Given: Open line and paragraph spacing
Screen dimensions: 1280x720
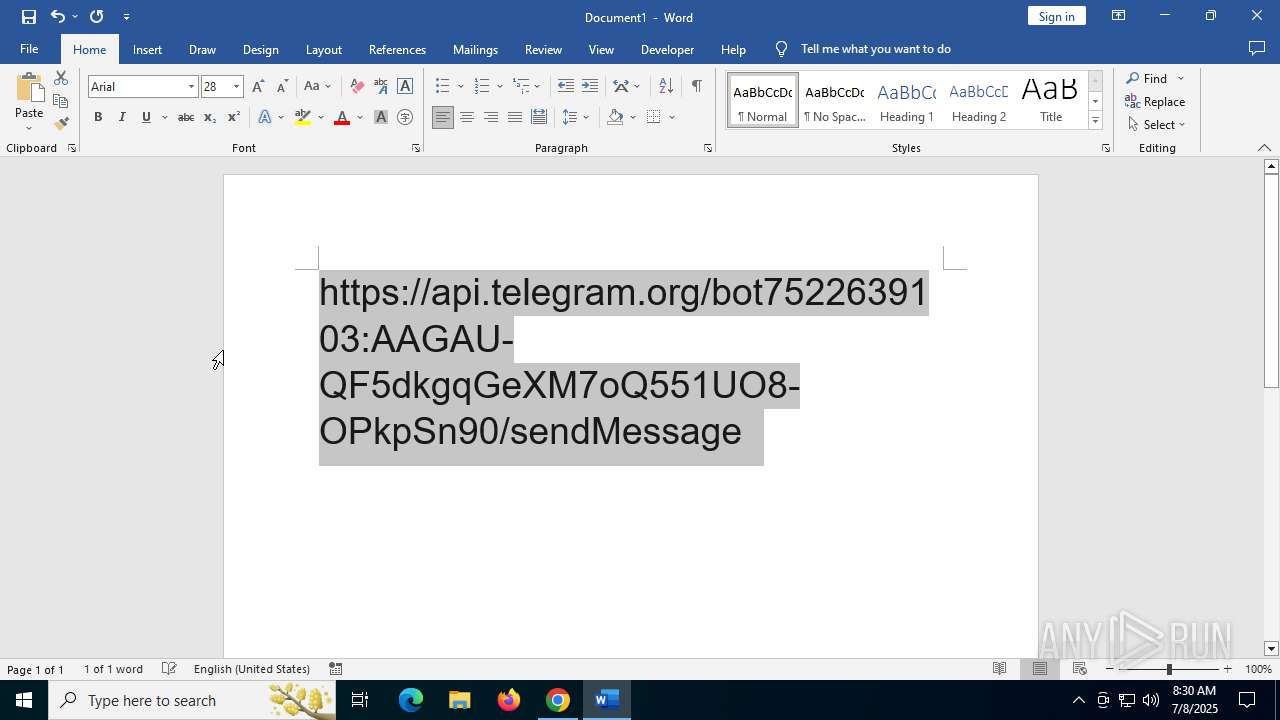Looking at the screenshot, I should click(x=570, y=118).
